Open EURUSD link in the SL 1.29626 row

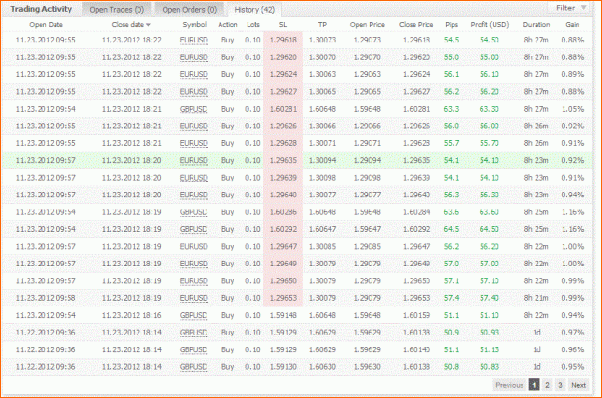(194, 126)
